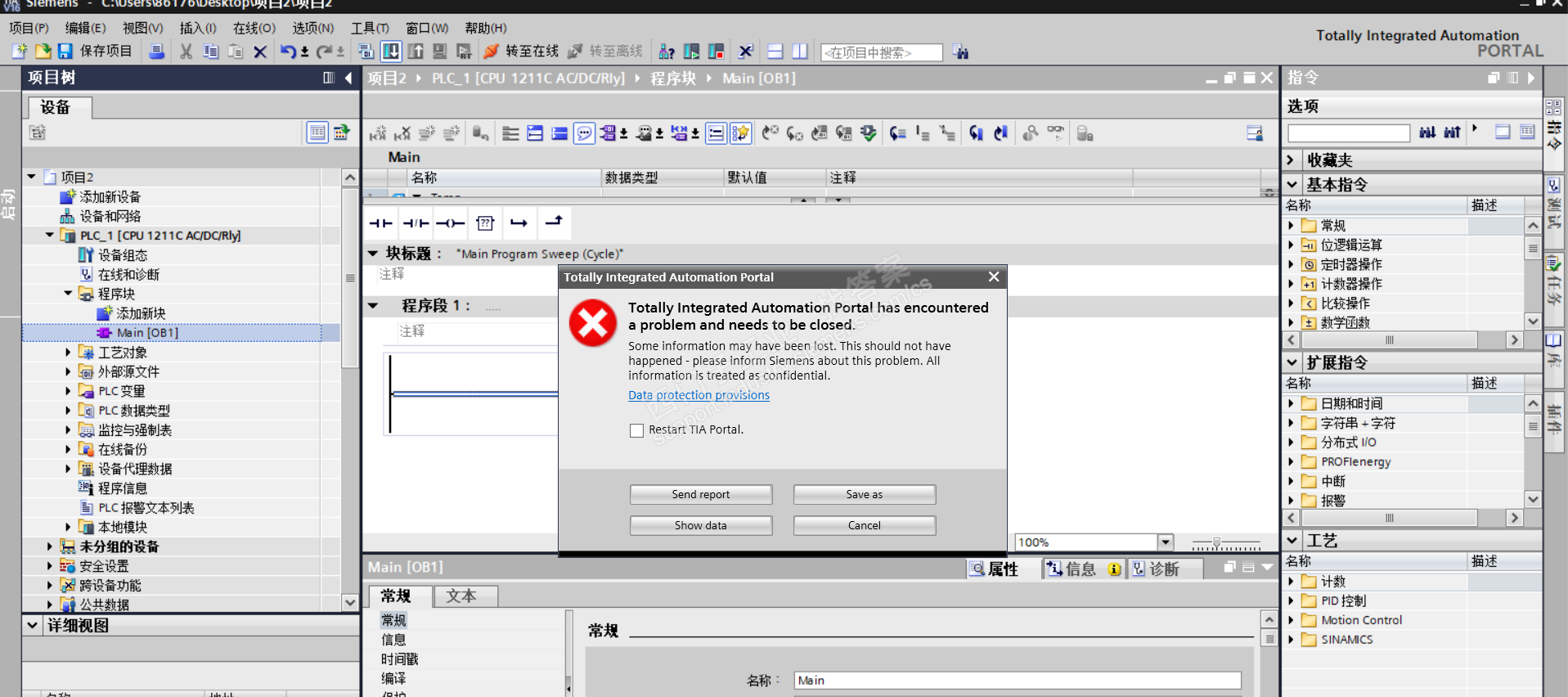The width and height of the screenshot is (1568, 697).
Task: Click the compile icon in main toolbar
Action: coord(366,52)
